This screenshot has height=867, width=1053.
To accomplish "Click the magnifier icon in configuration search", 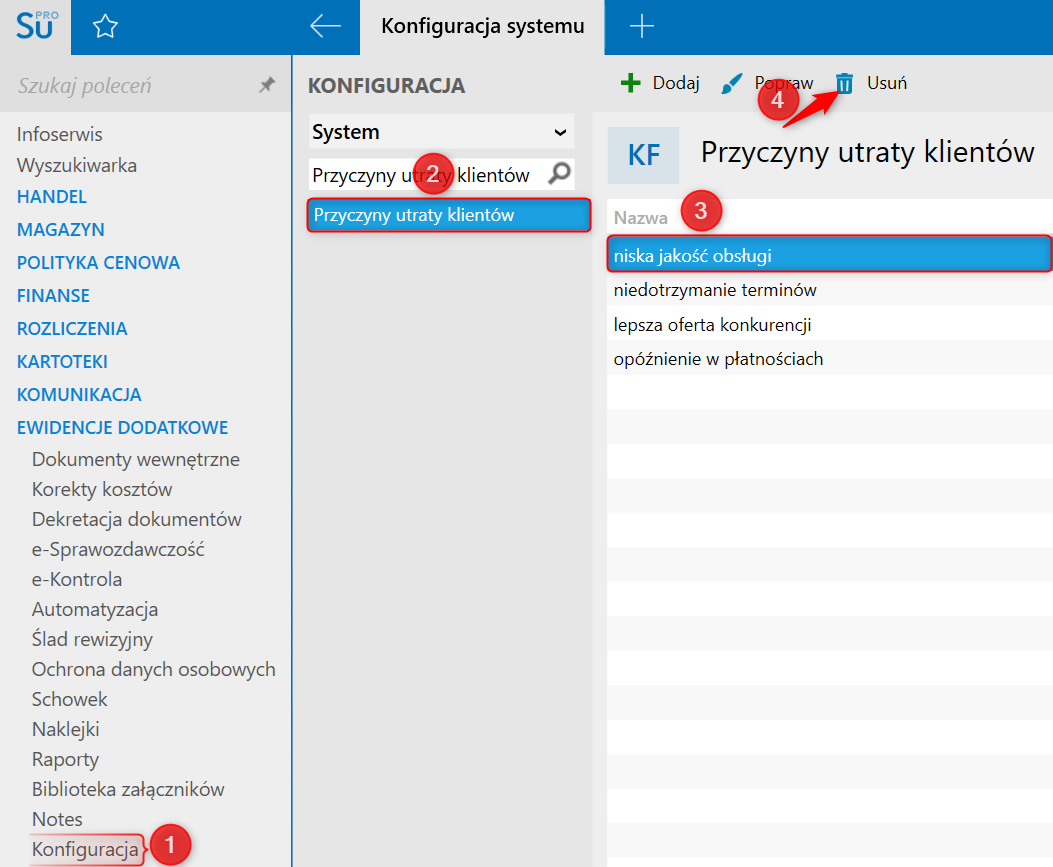I will point(559,174).
